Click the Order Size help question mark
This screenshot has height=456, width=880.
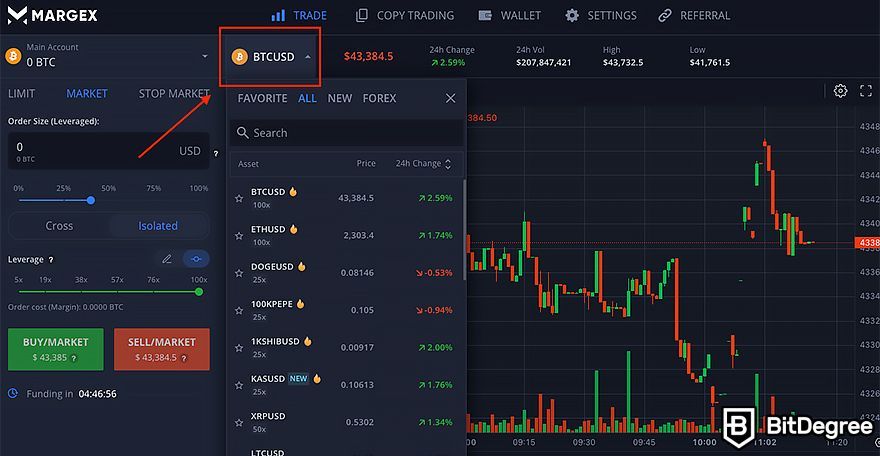pyautogui.click(x=216, y=153)
